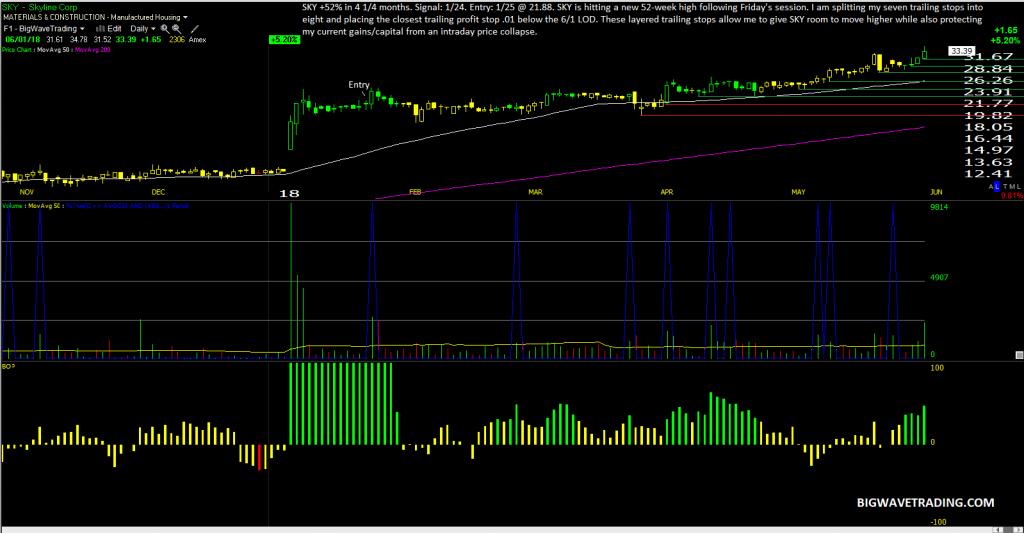The width and height of the screenshot is (1024, 533).
Task: Toggle the T scale option
Action: pos(1005,187)
